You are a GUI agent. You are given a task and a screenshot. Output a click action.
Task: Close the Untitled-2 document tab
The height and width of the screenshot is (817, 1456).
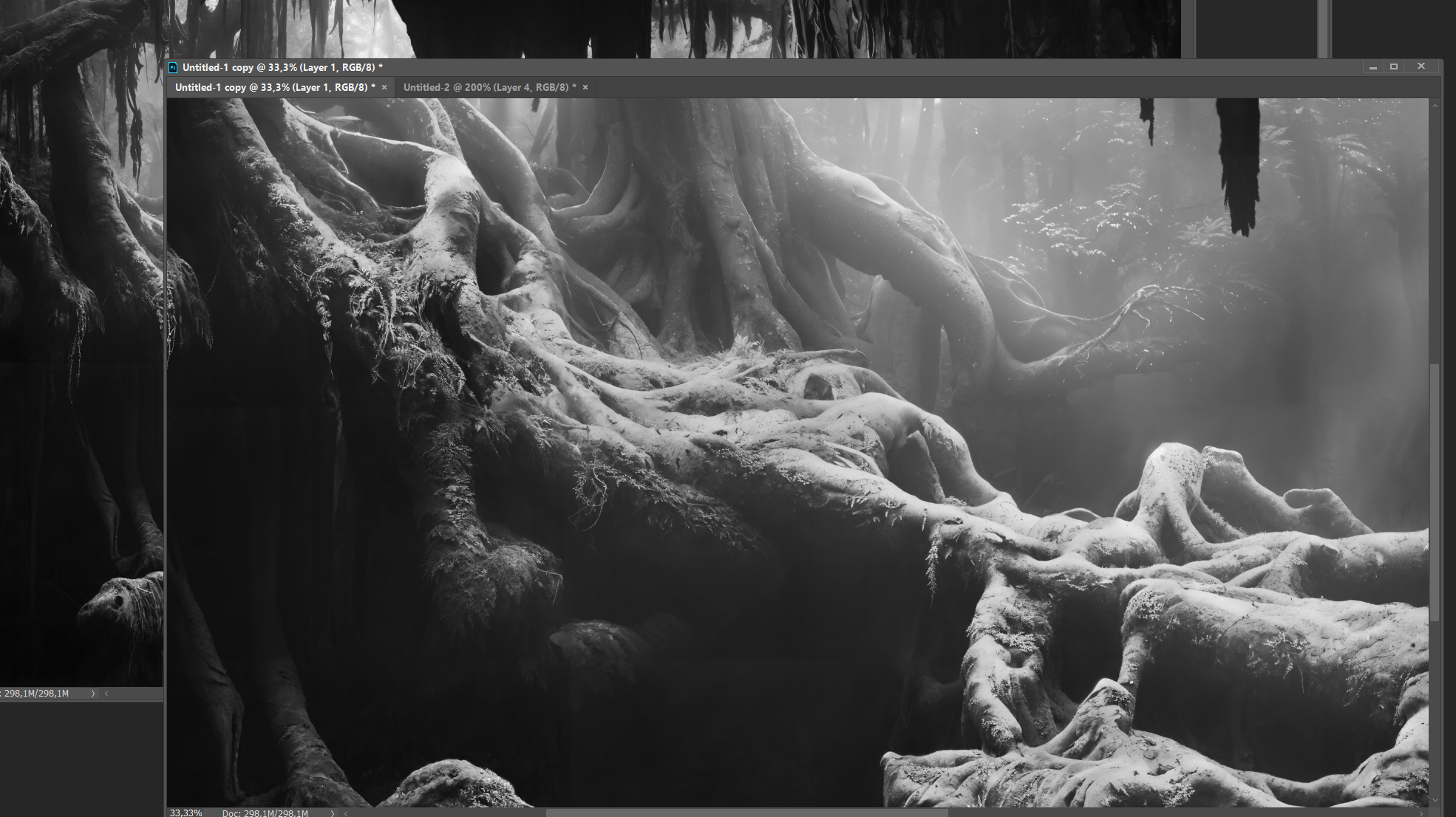(585, 87)
